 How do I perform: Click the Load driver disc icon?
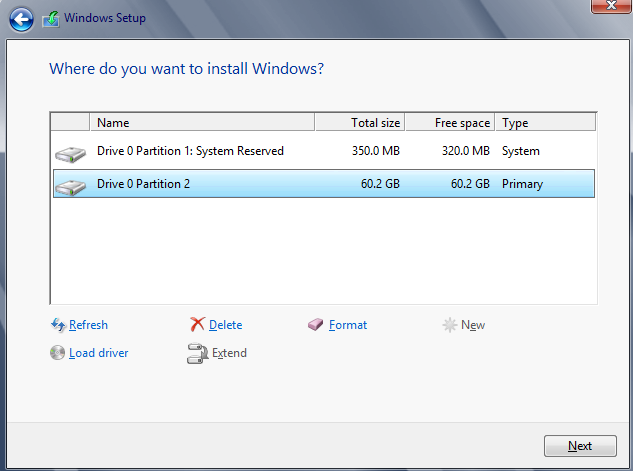point(57,353)
